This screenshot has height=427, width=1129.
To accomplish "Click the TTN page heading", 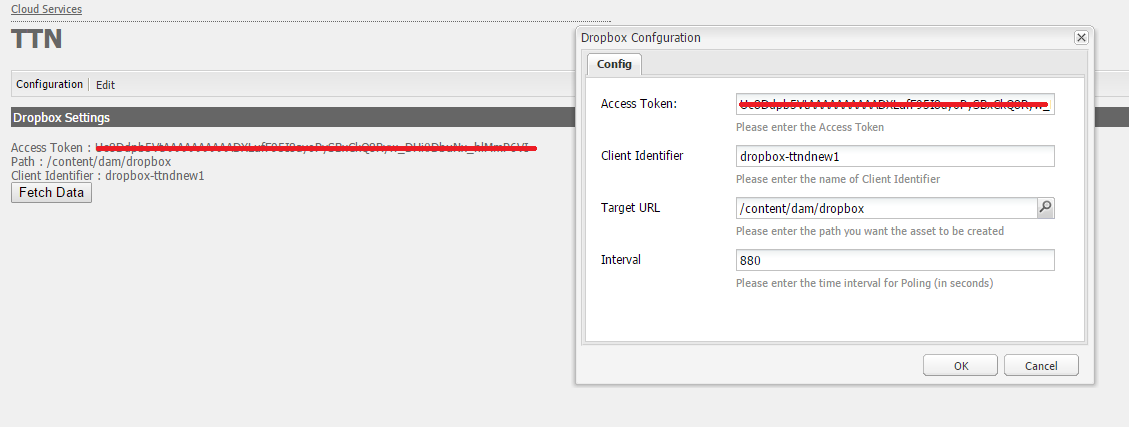I will coord(37,39).
